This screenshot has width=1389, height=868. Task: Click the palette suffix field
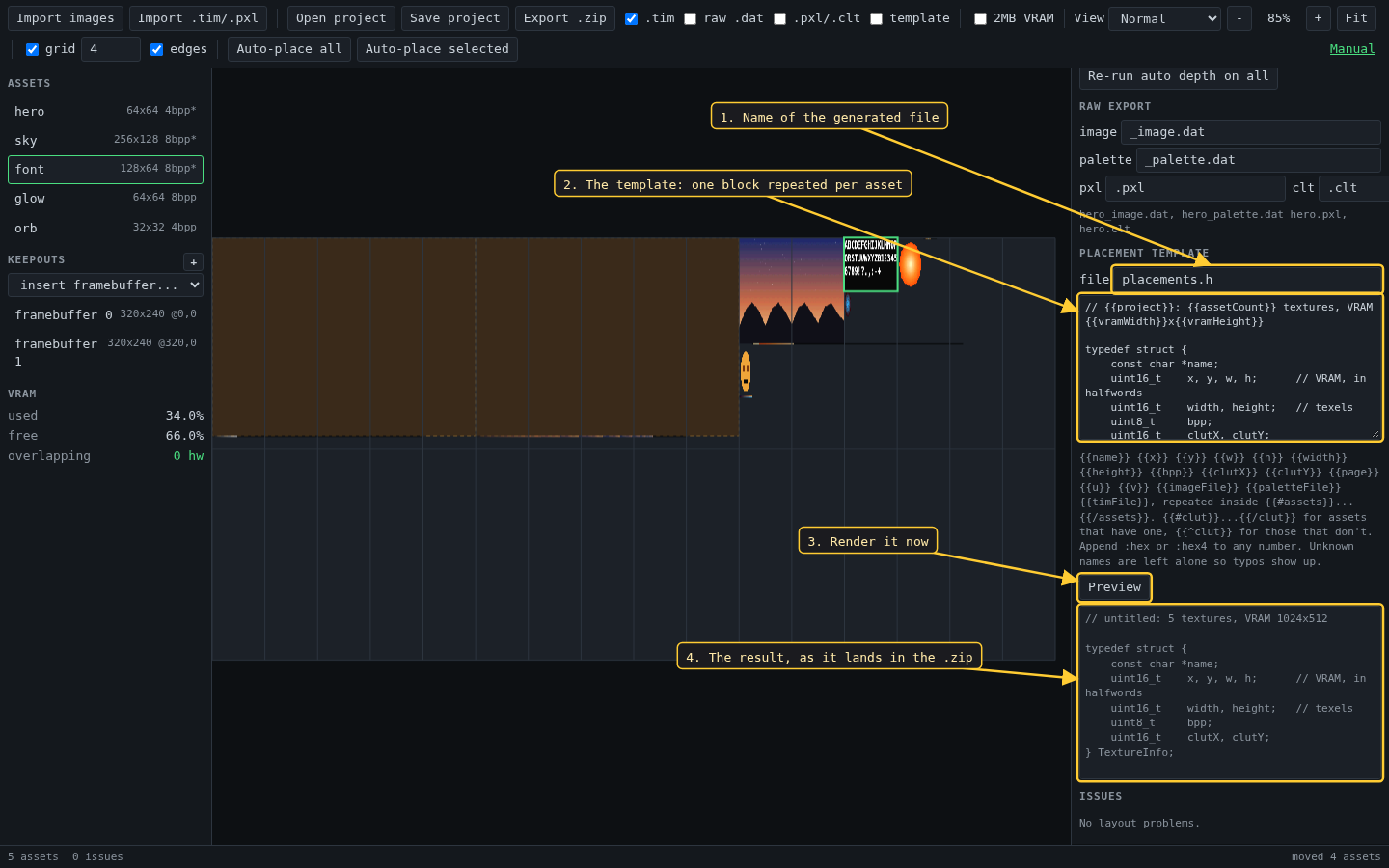point(1258,160)
